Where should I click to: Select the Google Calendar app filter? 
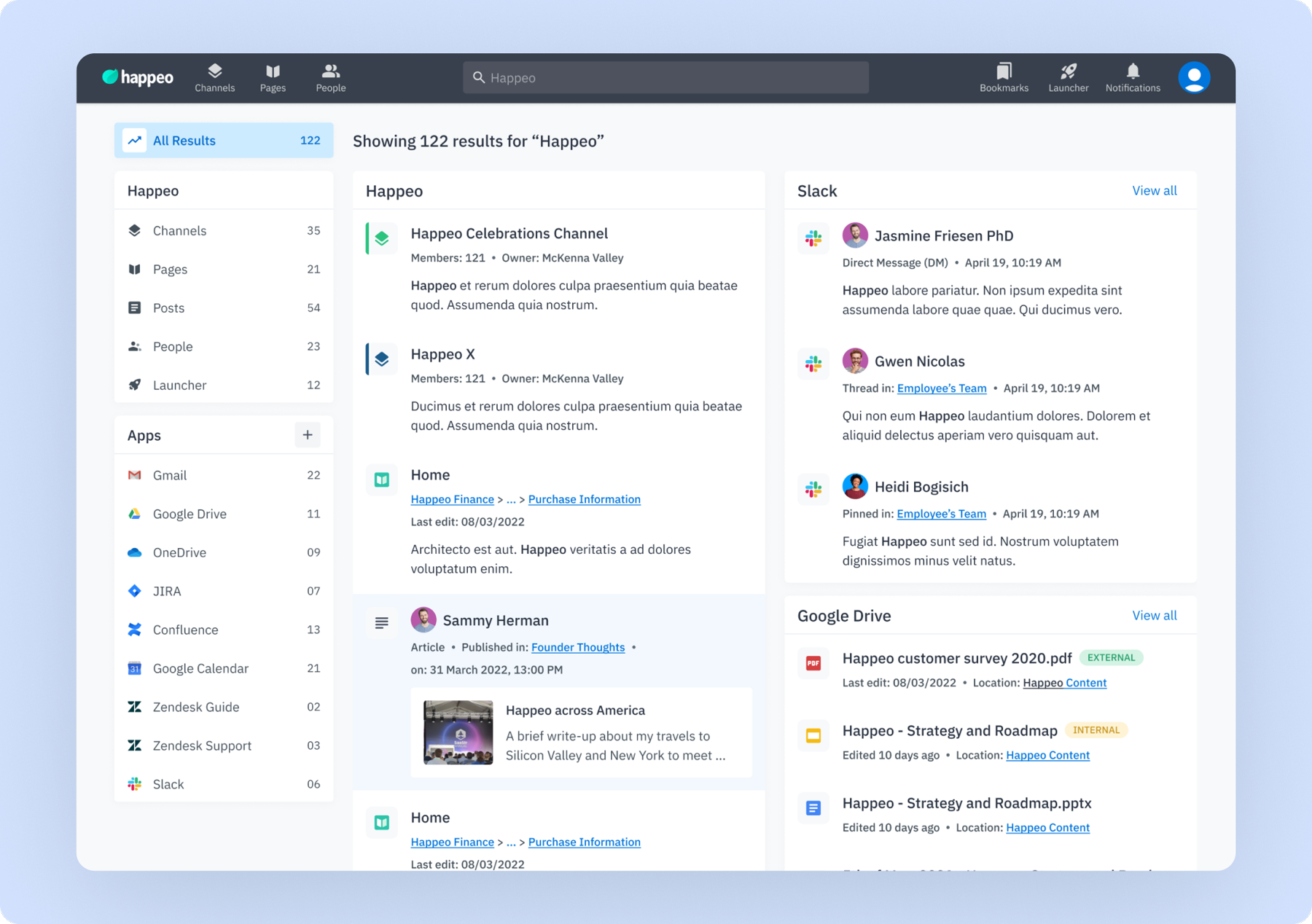(x=224, y=668)
